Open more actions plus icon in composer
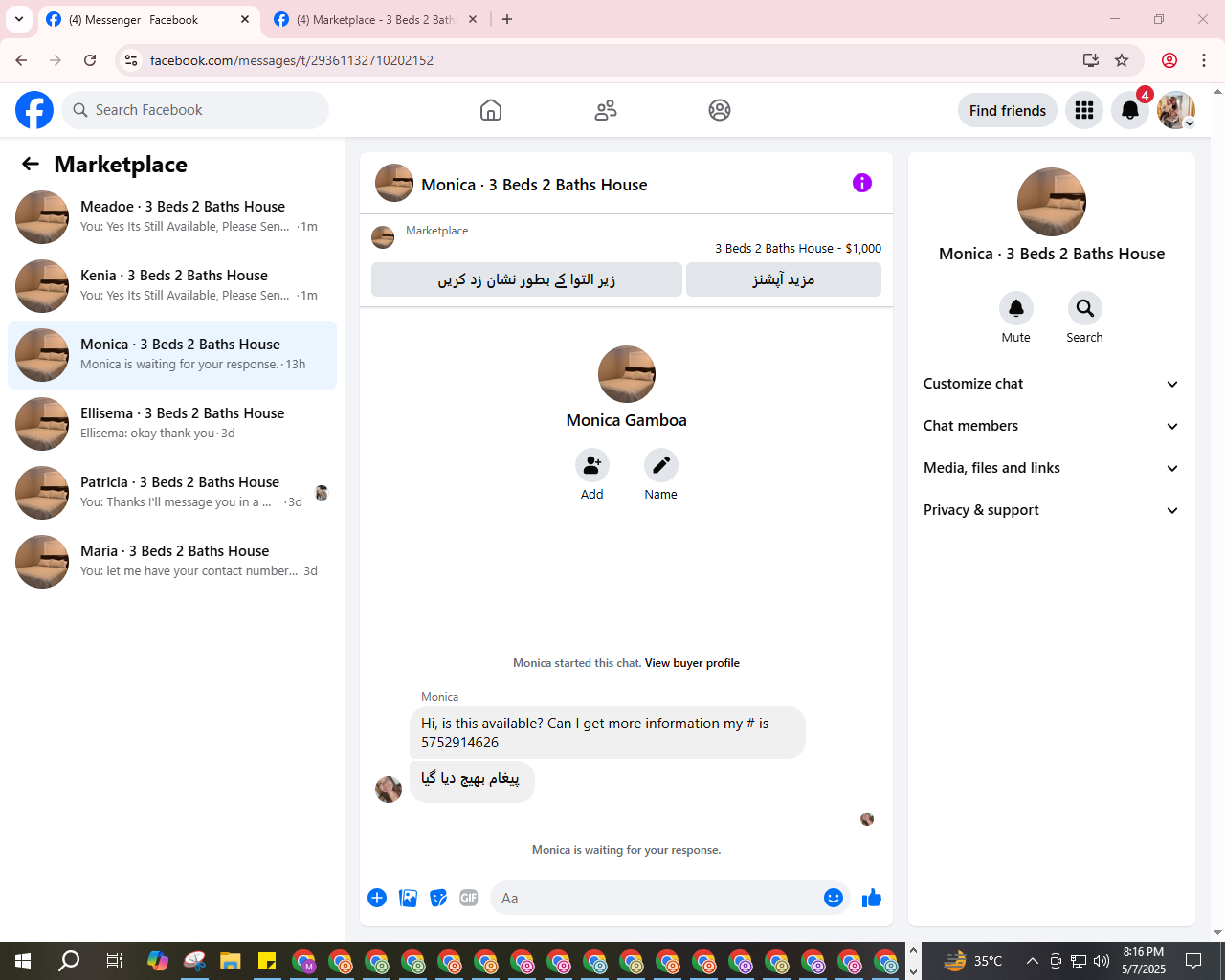1225x980 pixels. tap(377, 898)
